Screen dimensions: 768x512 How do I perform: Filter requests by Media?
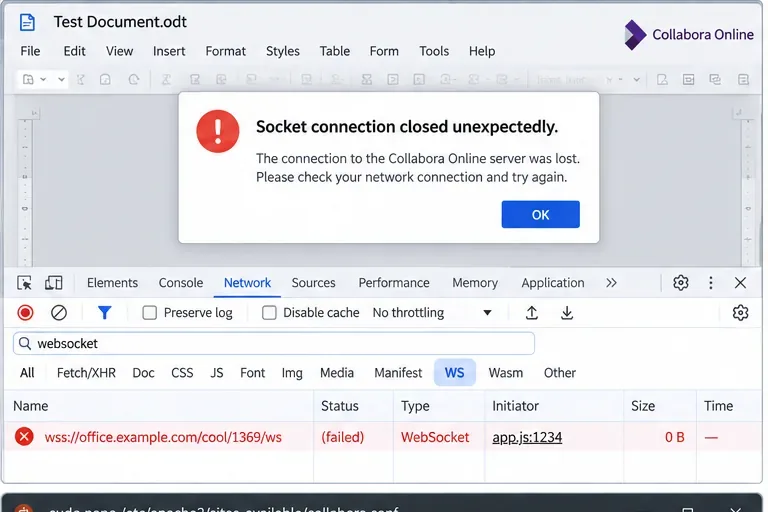337,373
